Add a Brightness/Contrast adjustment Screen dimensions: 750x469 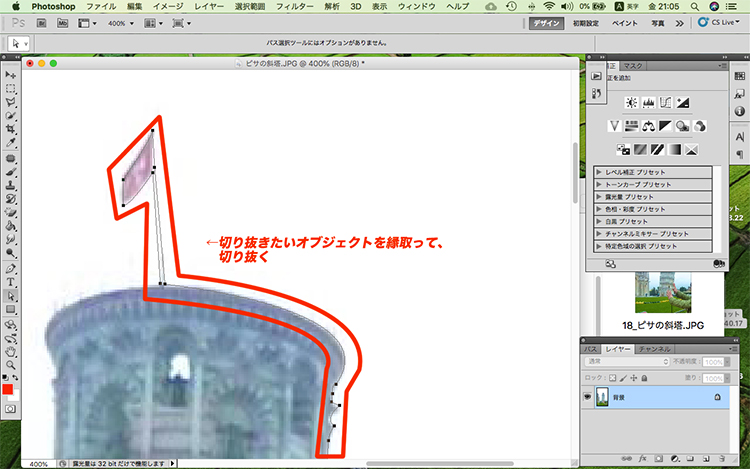(x=631, y=102)
